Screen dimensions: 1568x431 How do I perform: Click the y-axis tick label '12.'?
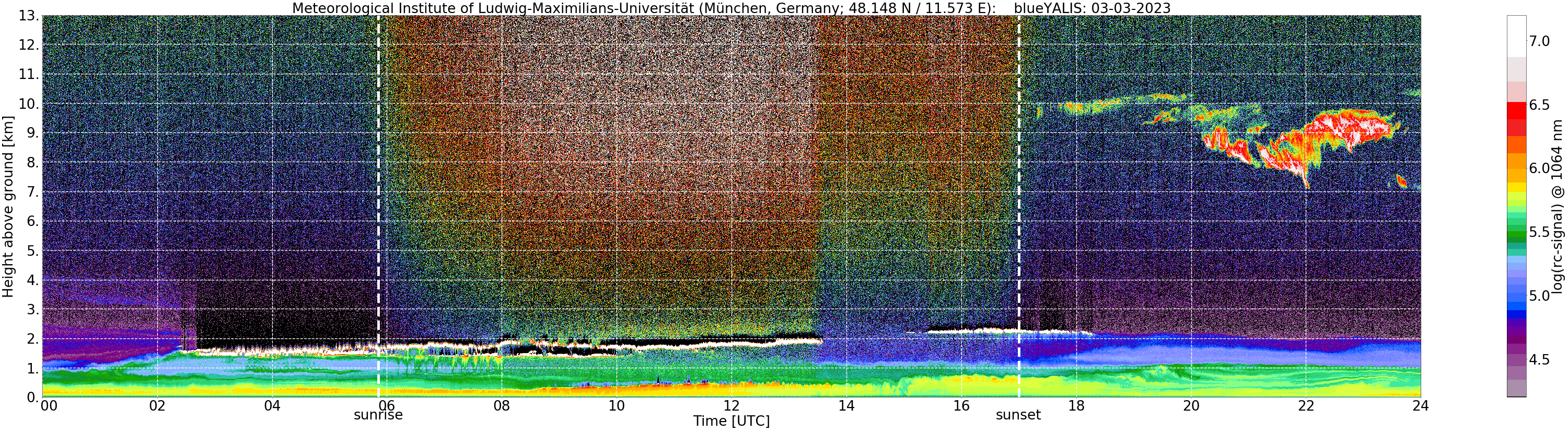(x=29, y=44)
